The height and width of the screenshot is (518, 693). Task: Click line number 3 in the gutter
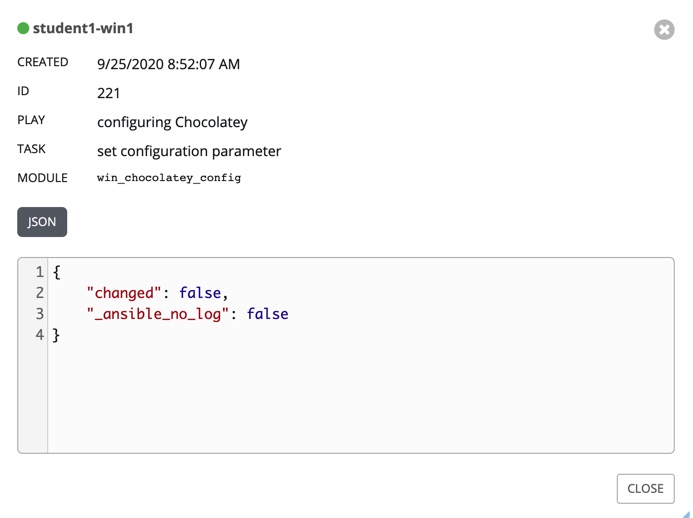(x=39, y=314)
